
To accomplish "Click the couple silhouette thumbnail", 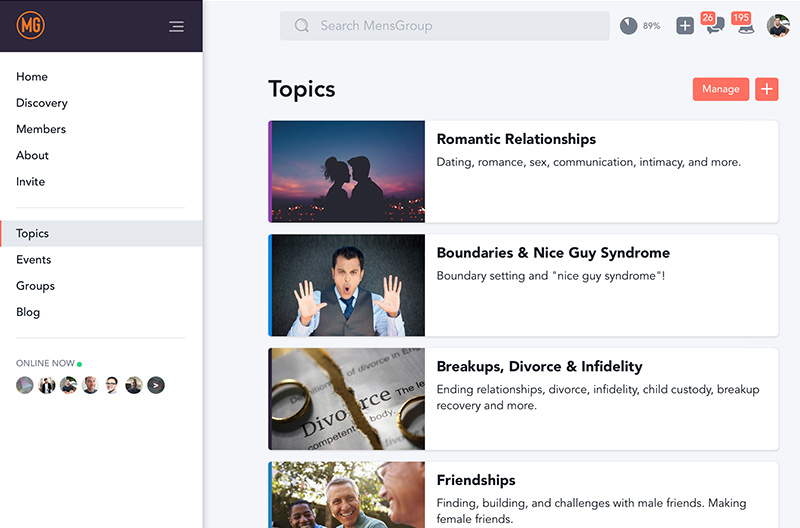I will pos(348,171).
